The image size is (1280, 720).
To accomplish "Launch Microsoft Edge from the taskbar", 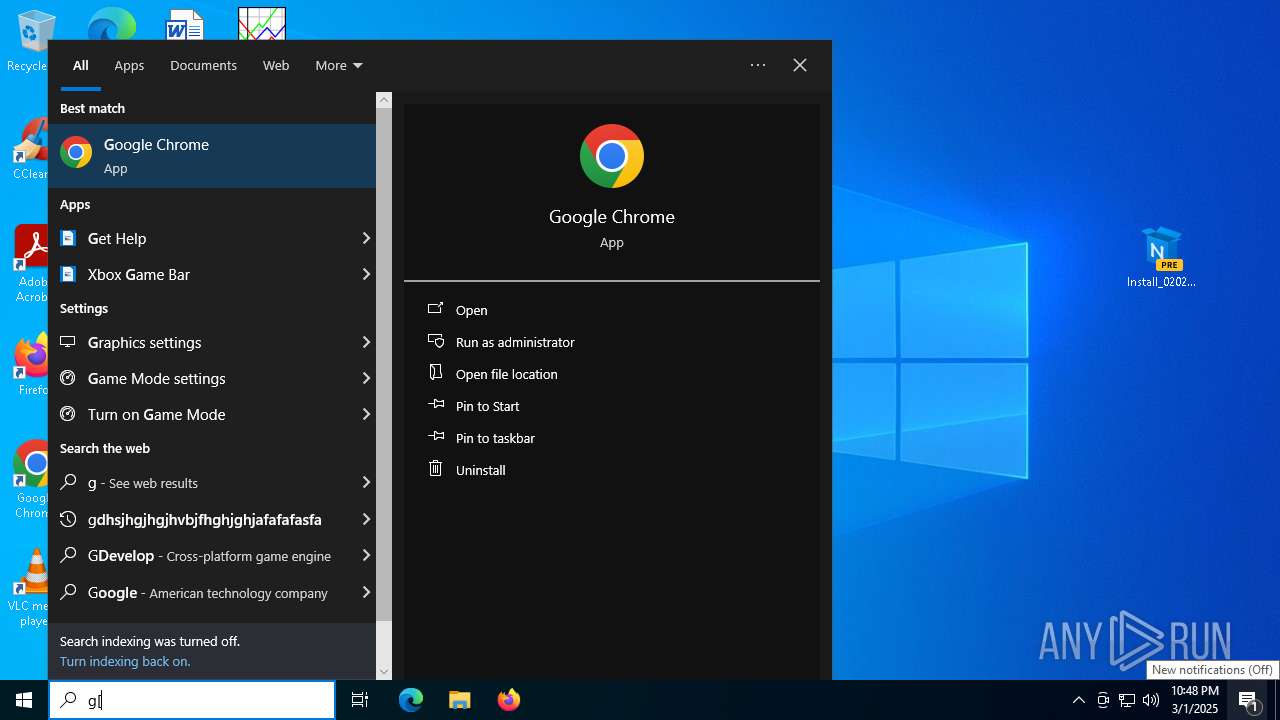I will 411,700.
